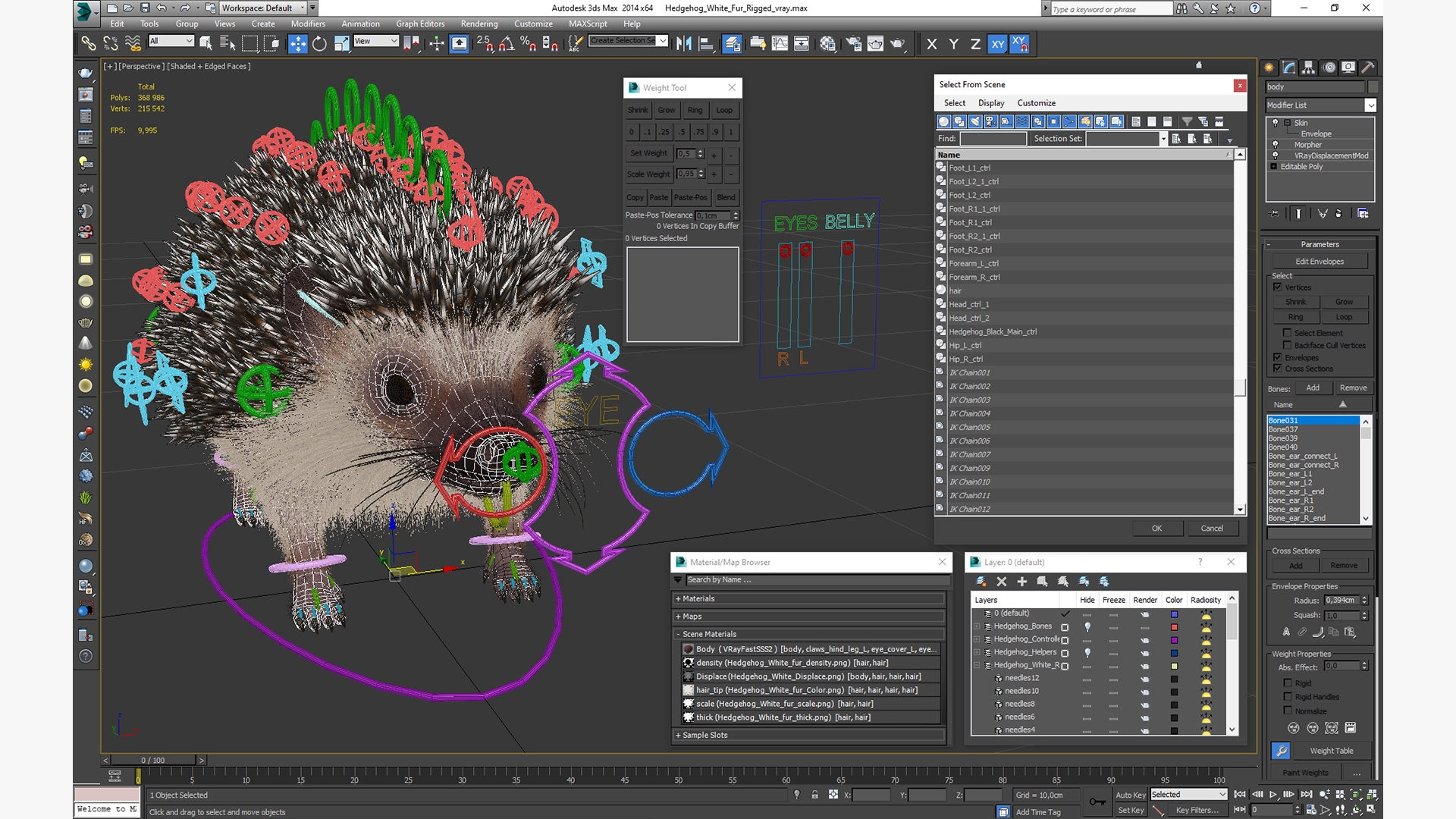Go to start of animation
Screen dimensions: 1456x819
1240,795
